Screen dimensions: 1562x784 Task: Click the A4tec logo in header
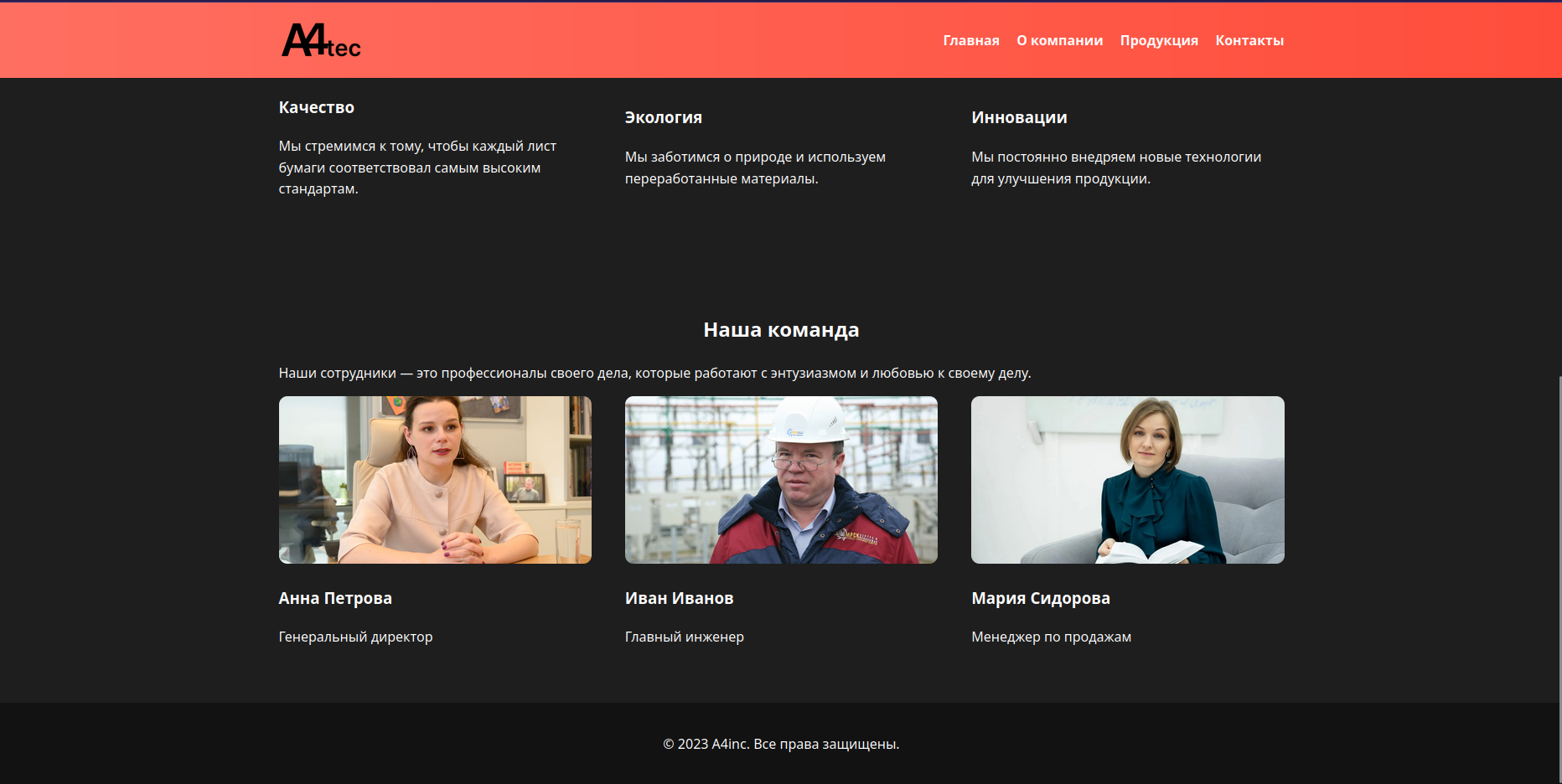point(321,40)
